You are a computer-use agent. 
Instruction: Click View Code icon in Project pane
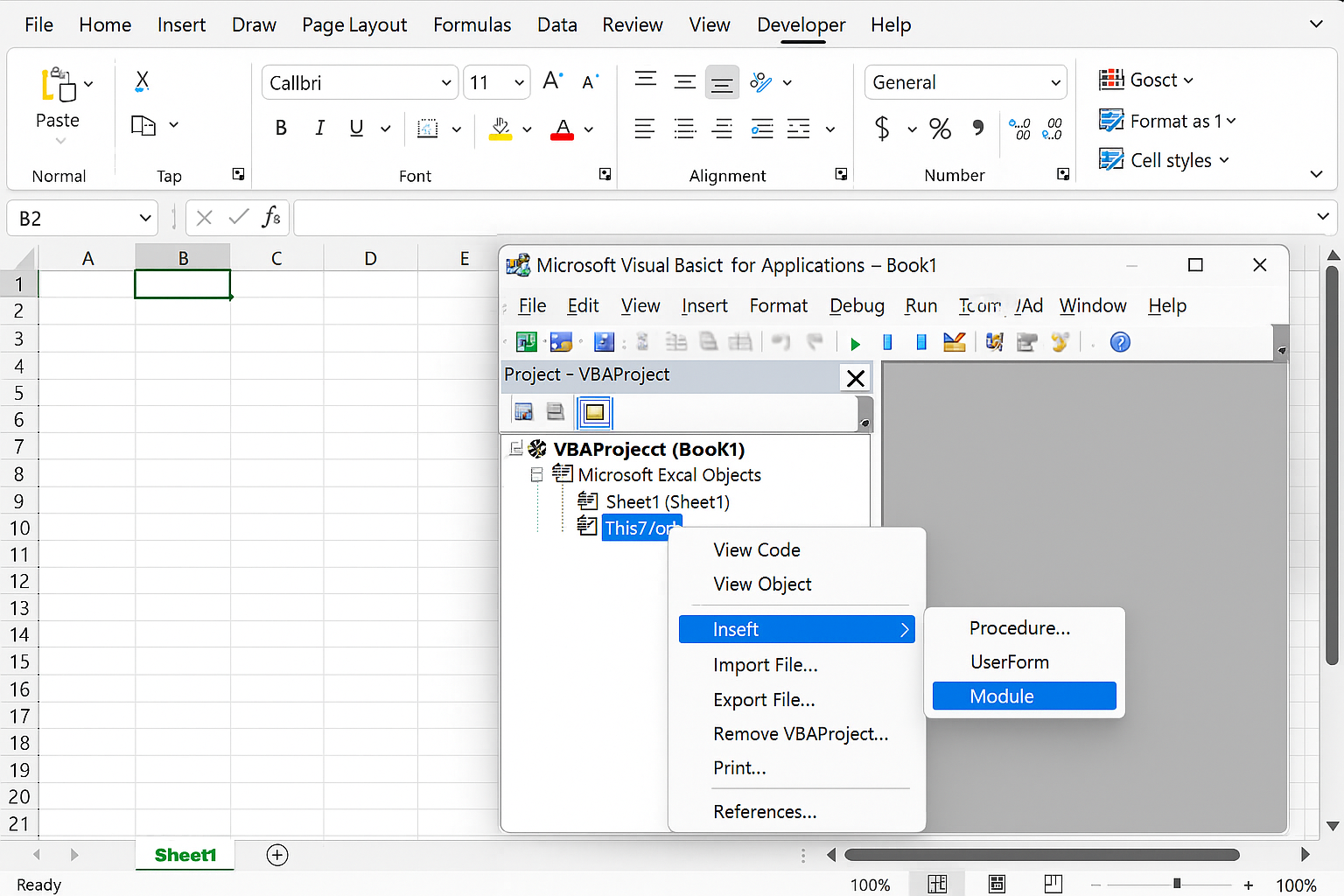click(x=524, y=412)
